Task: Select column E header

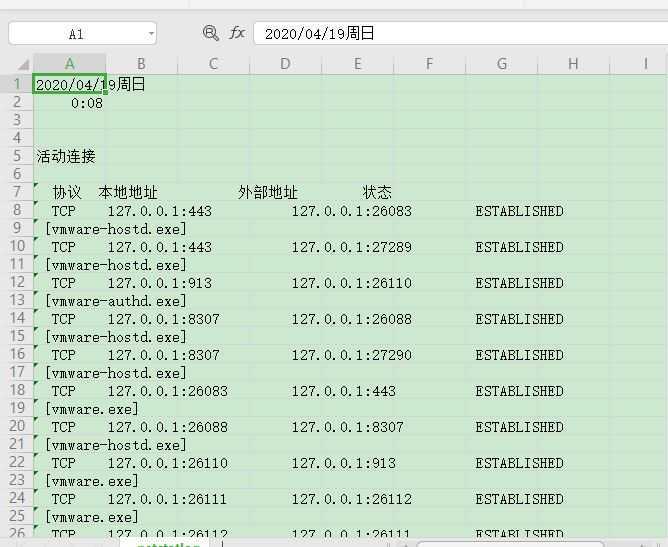Action: tap(357, 64)
